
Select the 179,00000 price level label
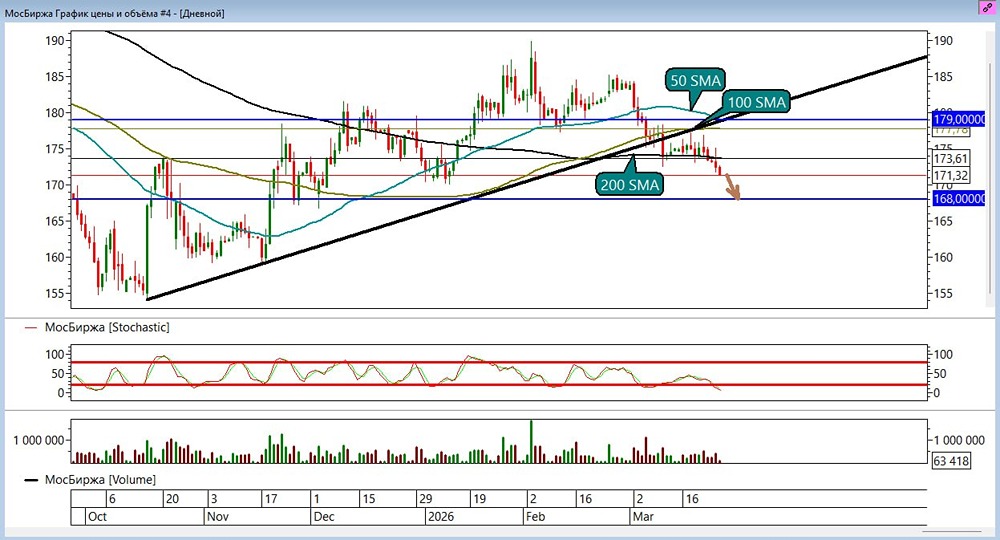click(964, 119)
